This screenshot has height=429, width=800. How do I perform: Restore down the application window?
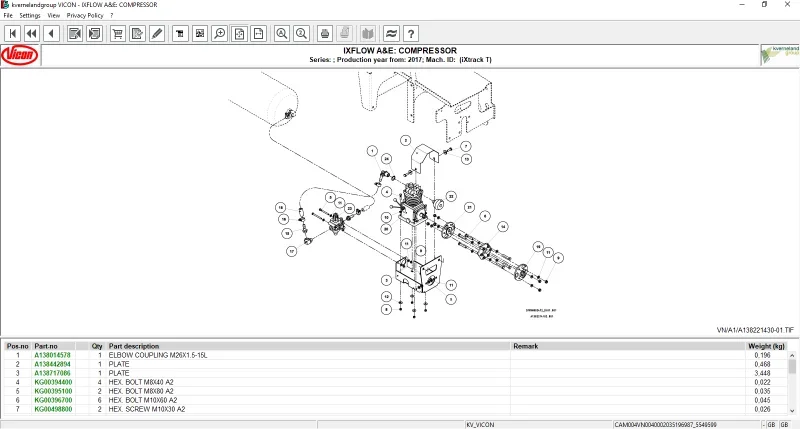(x=764, y=5)
